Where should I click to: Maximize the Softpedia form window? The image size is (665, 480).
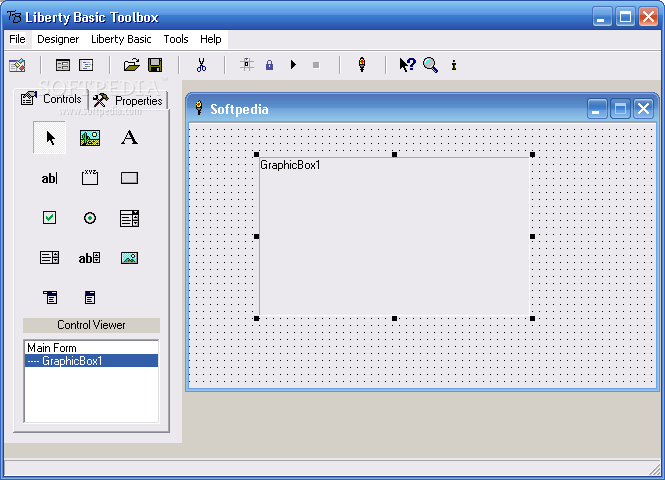pyautogui.click(x=620, y=109)
